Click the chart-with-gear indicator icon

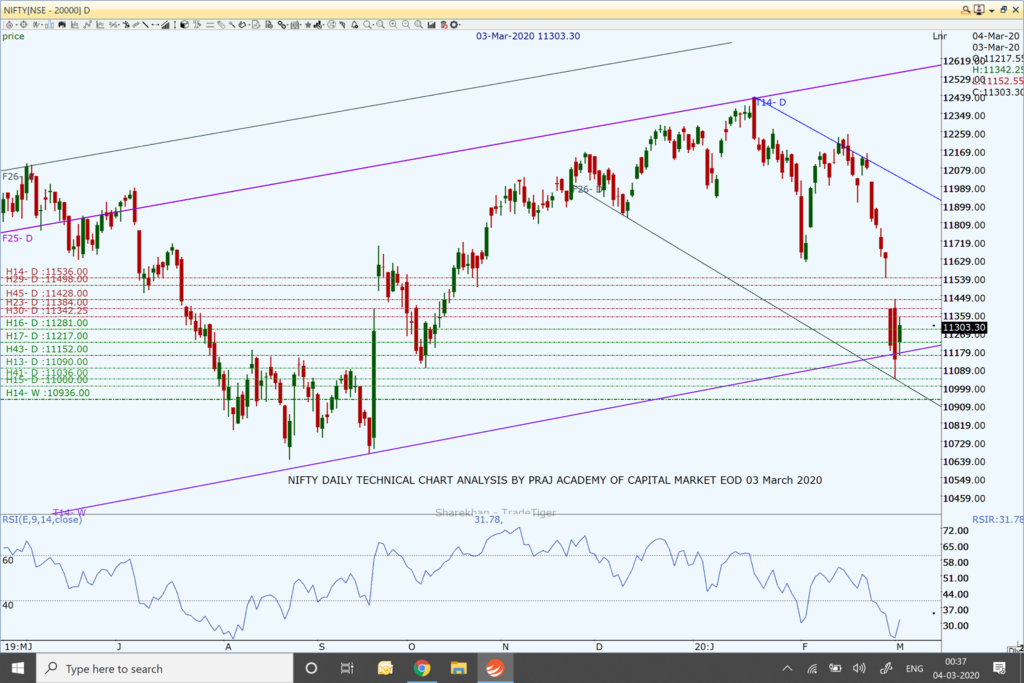click(317, 25)
